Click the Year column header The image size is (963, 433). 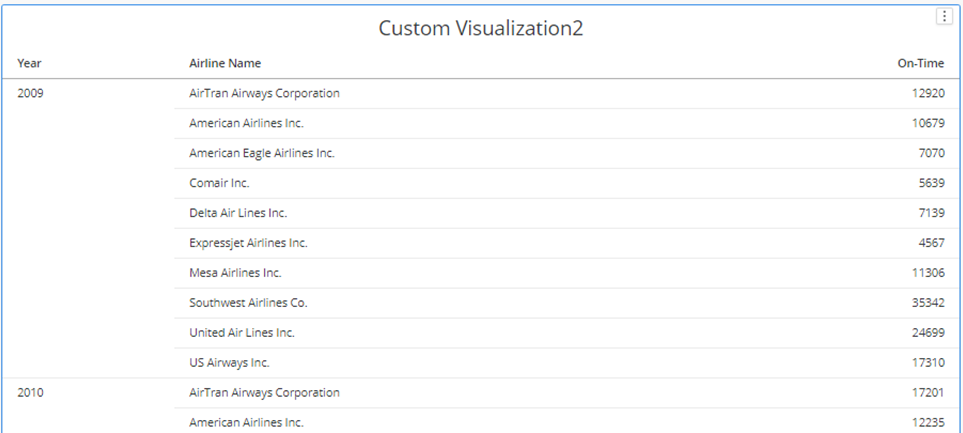pyautogui.click(x=30, y=63)
